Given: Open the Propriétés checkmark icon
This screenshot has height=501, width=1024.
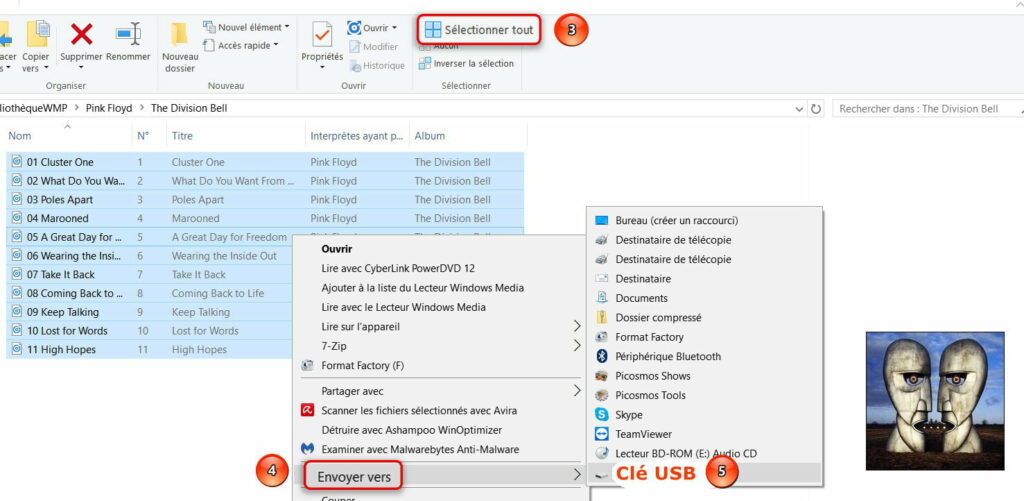Looking at the screenshot, I should 321,34.
